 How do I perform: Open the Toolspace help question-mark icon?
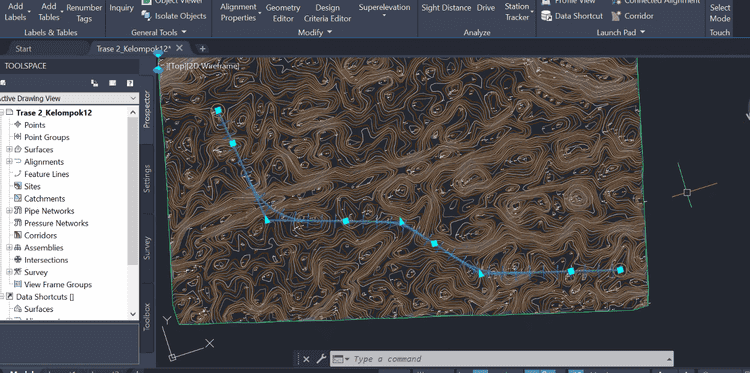130,83
